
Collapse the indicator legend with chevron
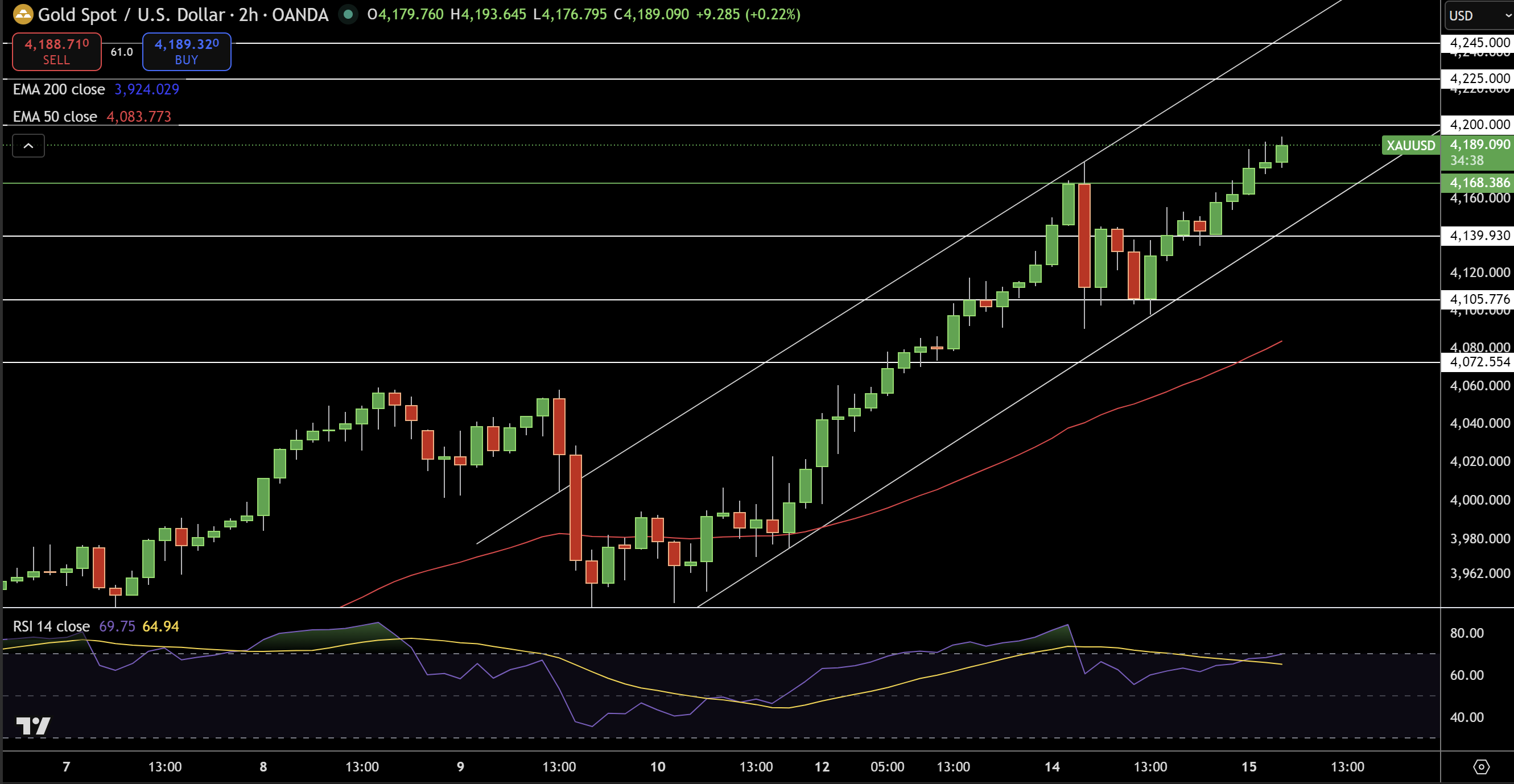pos(28,146)
